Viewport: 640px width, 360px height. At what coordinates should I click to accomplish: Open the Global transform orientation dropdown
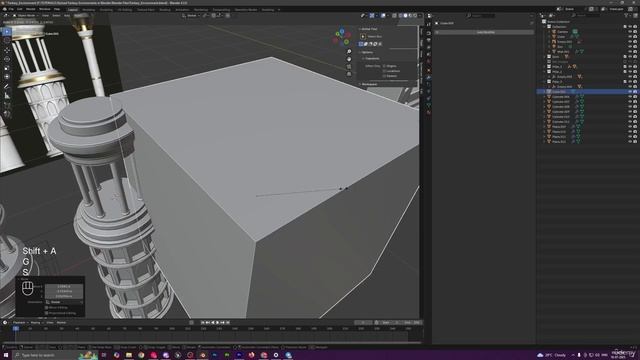tap(191, 16)
